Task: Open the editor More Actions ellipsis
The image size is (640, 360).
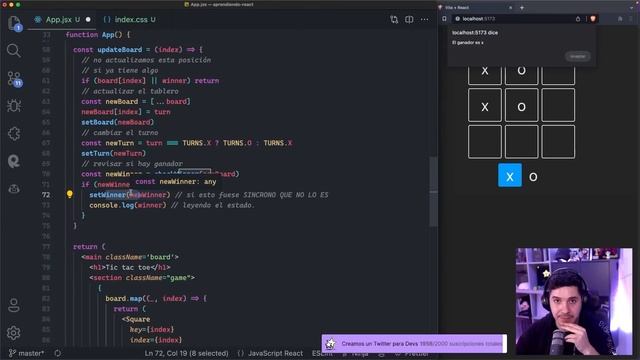Action: (x=424, y=19)
